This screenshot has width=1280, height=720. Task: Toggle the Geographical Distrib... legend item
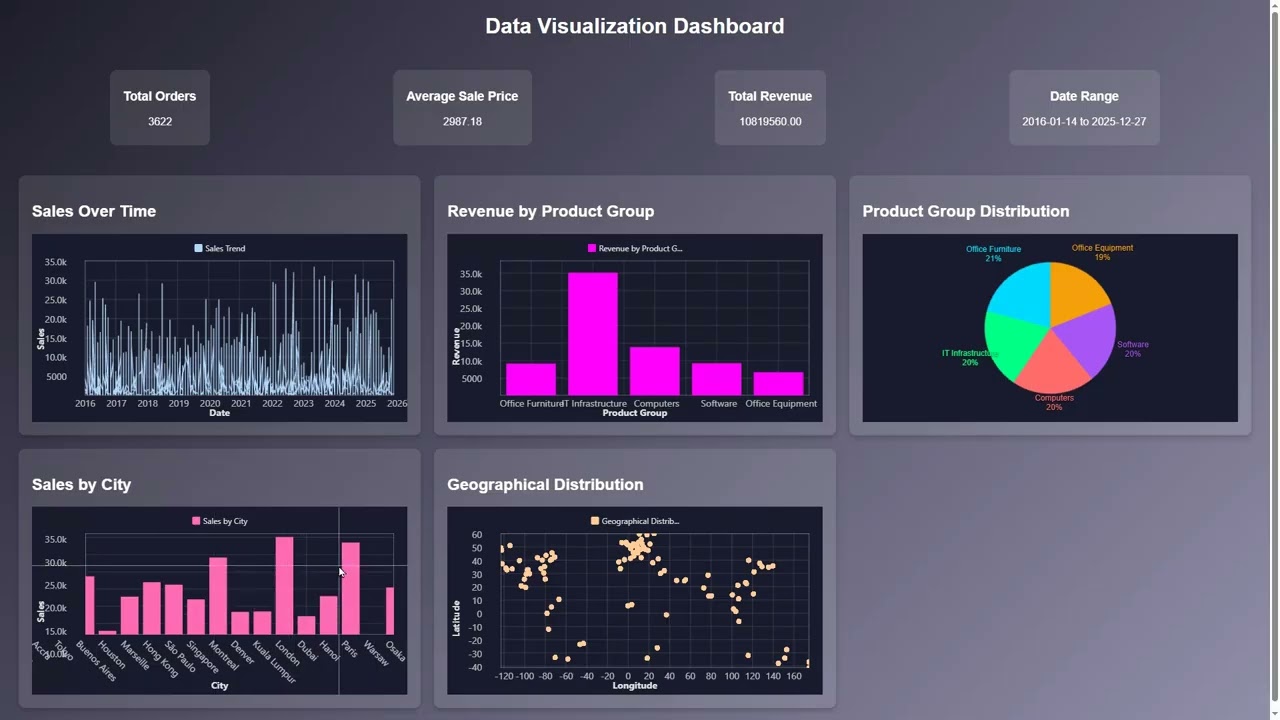click(x=635, y=521)
